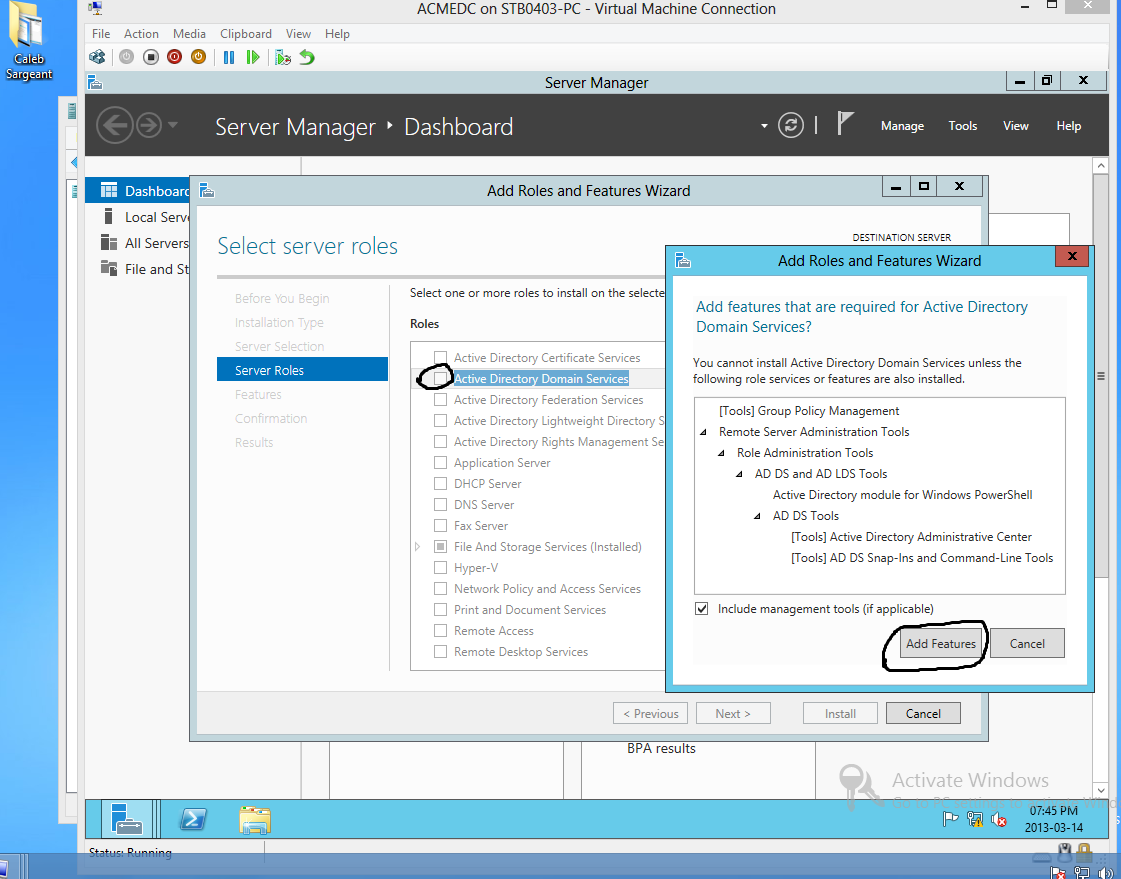Check the Hyper-V role
The width and height of the screenshot is (1121, 879).
click(x=440, y=567)
